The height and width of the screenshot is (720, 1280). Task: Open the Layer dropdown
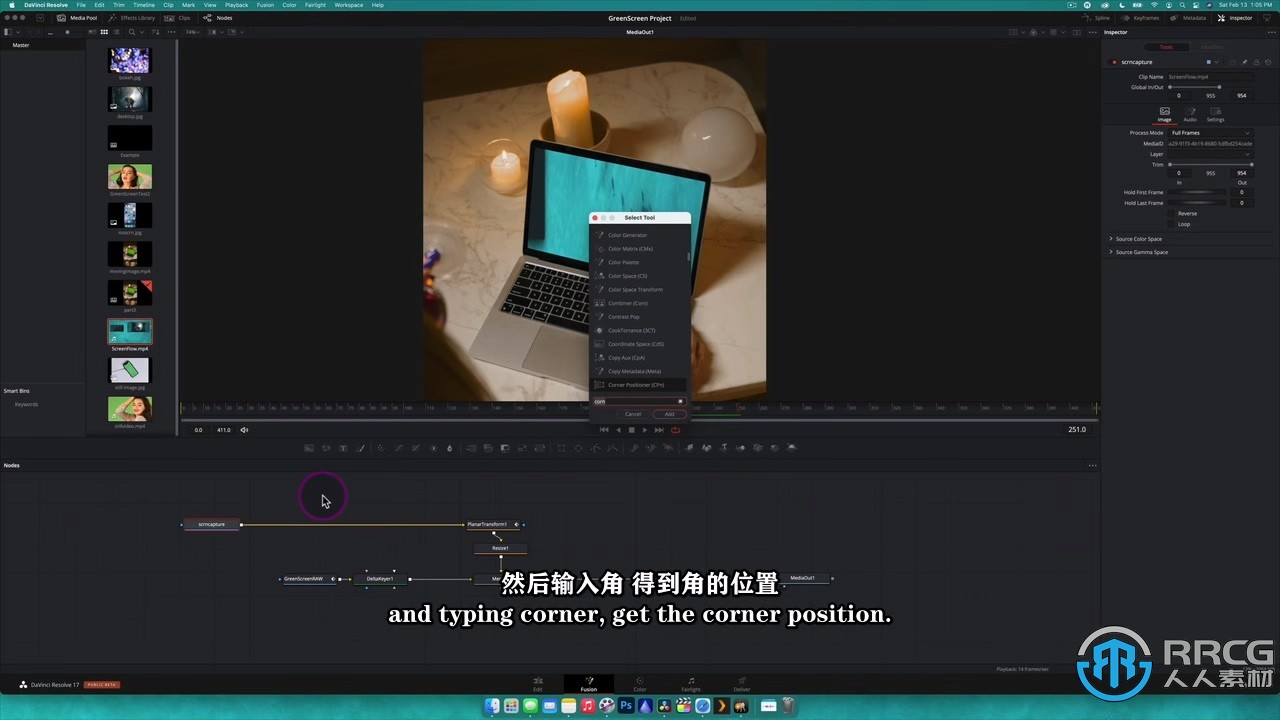tap(1210, 154)
